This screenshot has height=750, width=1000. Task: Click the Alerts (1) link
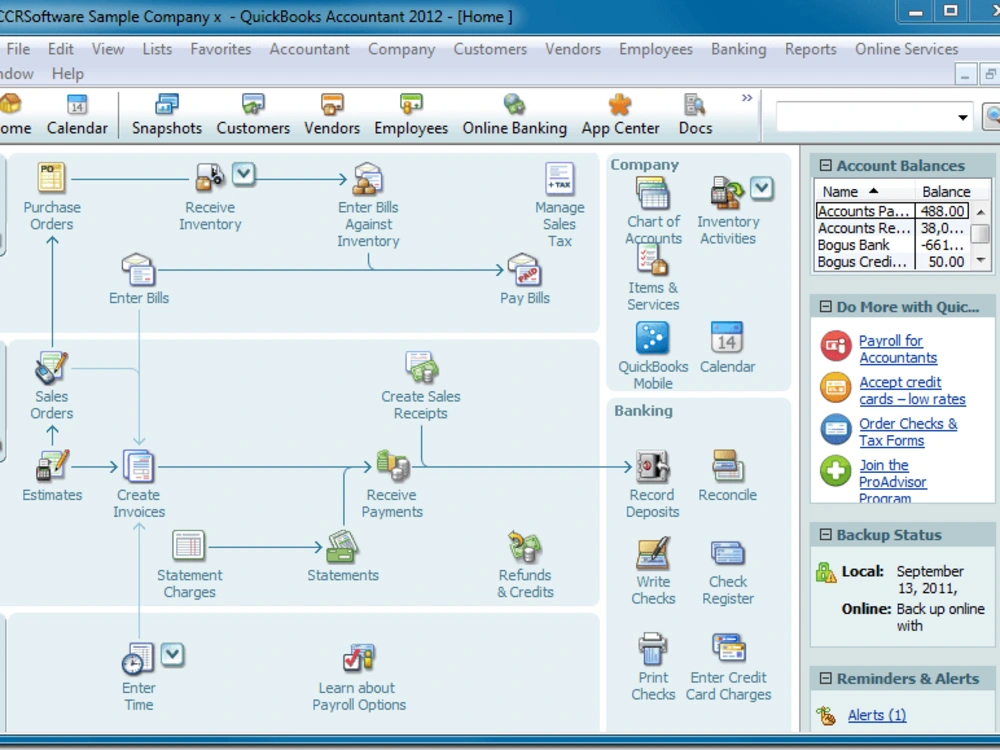877,715
